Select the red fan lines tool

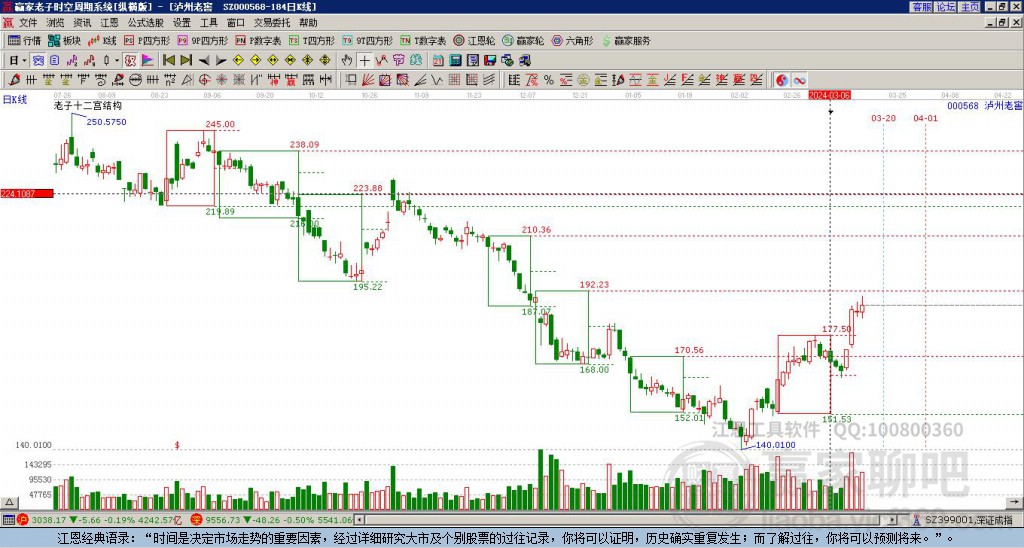pyautogui.click(x=368, y=80)
